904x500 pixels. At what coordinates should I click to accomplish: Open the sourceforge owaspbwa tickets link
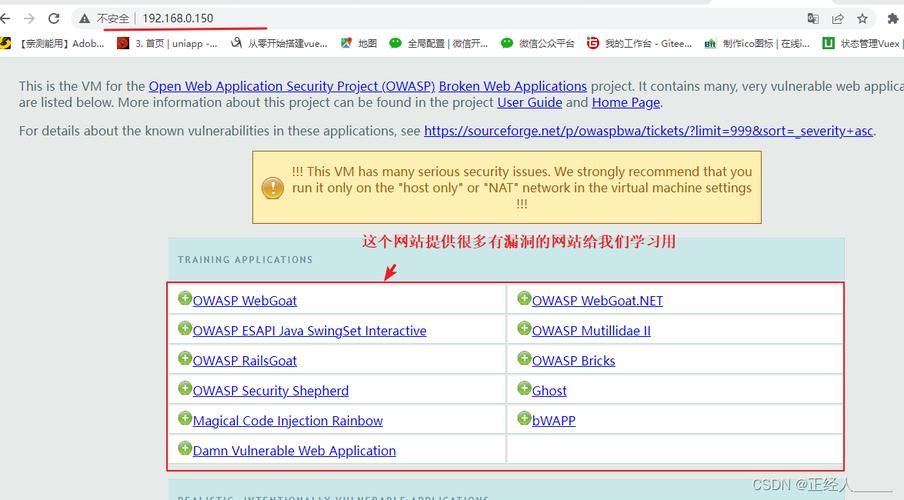649,131
